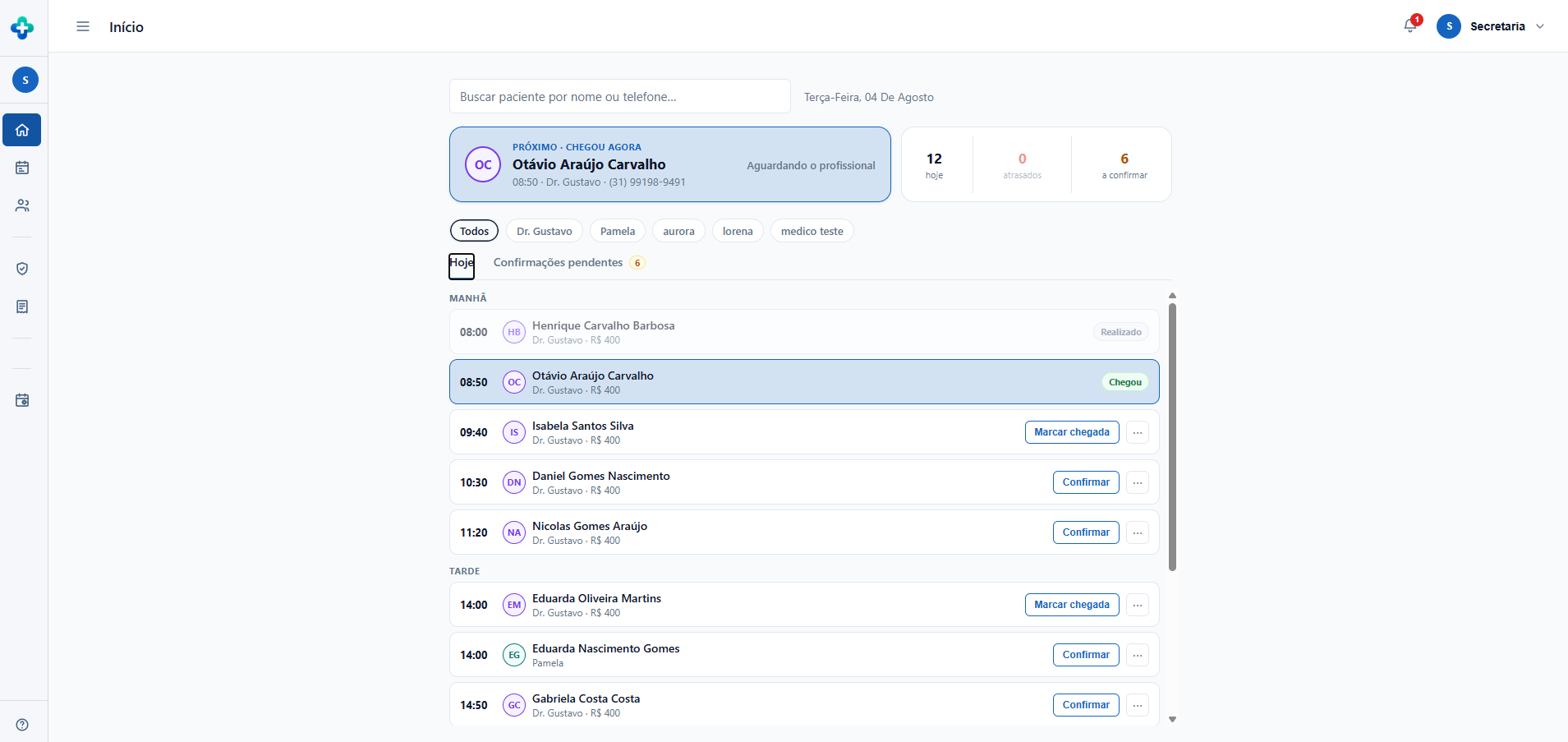Filter by lorena
Image resolution: width=1568 pixels, height=742 pixels.
pyautogui.click(x=738, y=231)
